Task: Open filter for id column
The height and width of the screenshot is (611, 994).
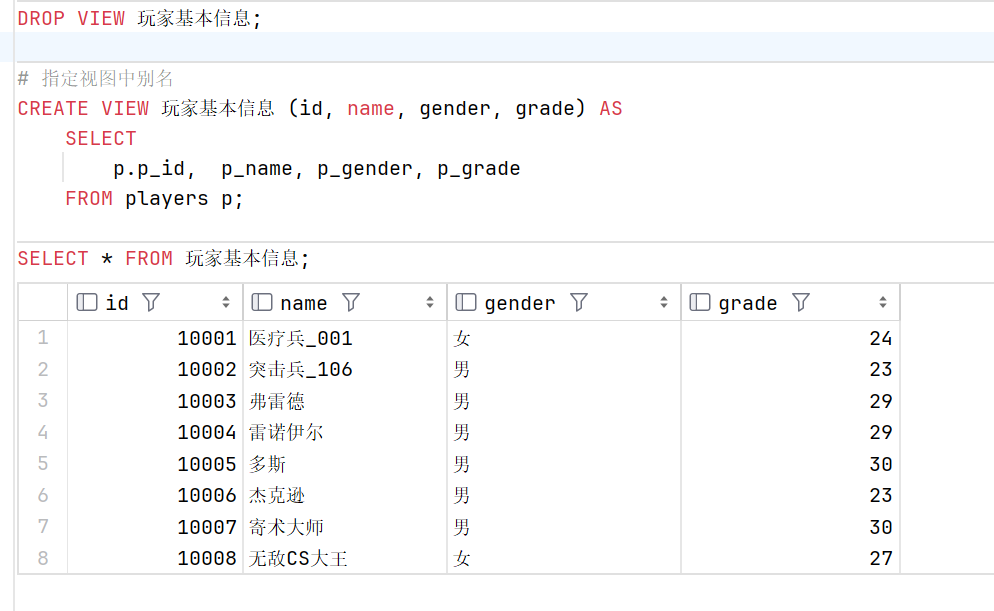Action: click(x=151, y=302)
